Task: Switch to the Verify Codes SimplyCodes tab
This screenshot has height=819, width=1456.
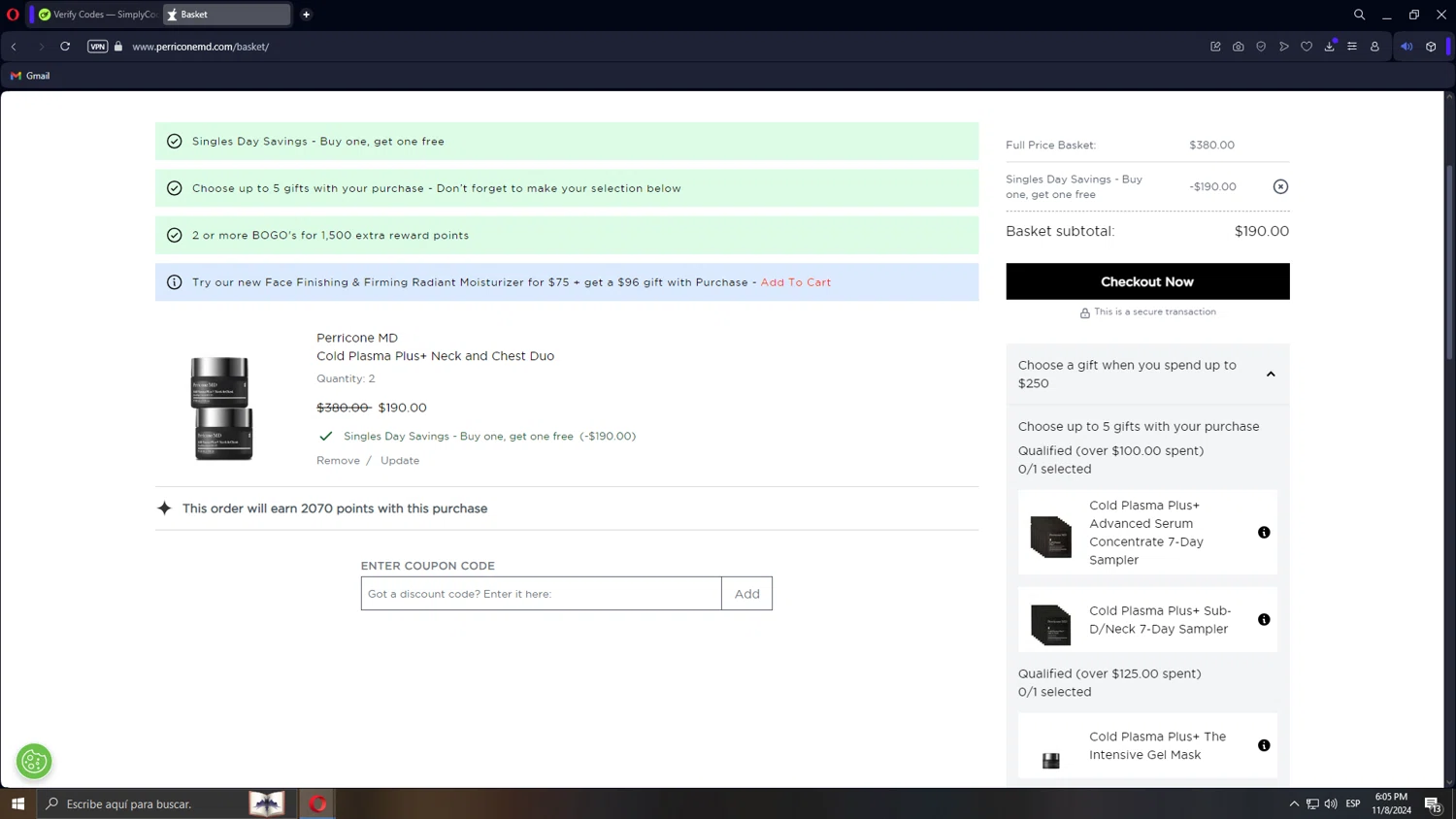Action: tap(97, 15)
